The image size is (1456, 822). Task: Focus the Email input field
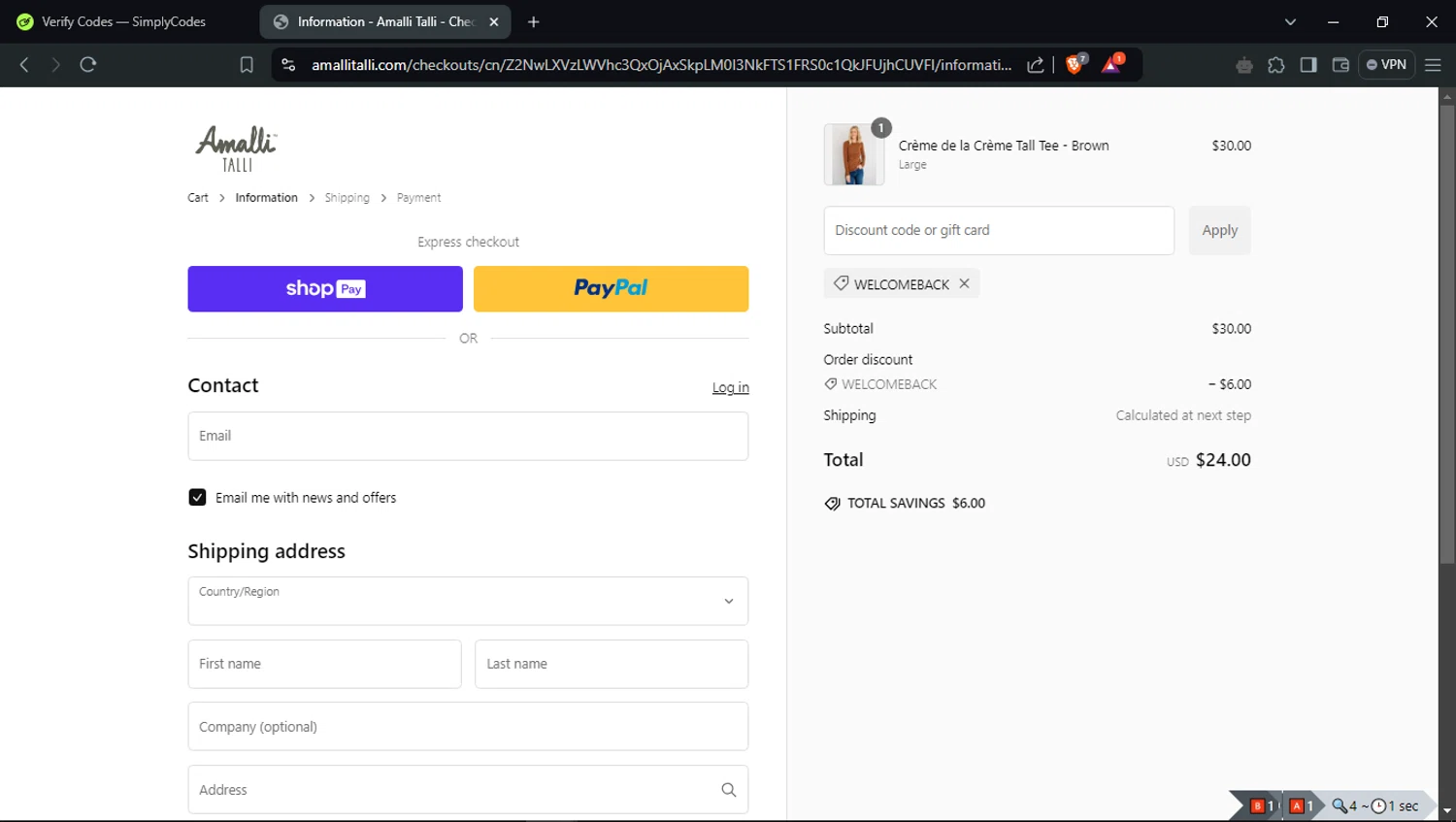[x=468, y=436]
